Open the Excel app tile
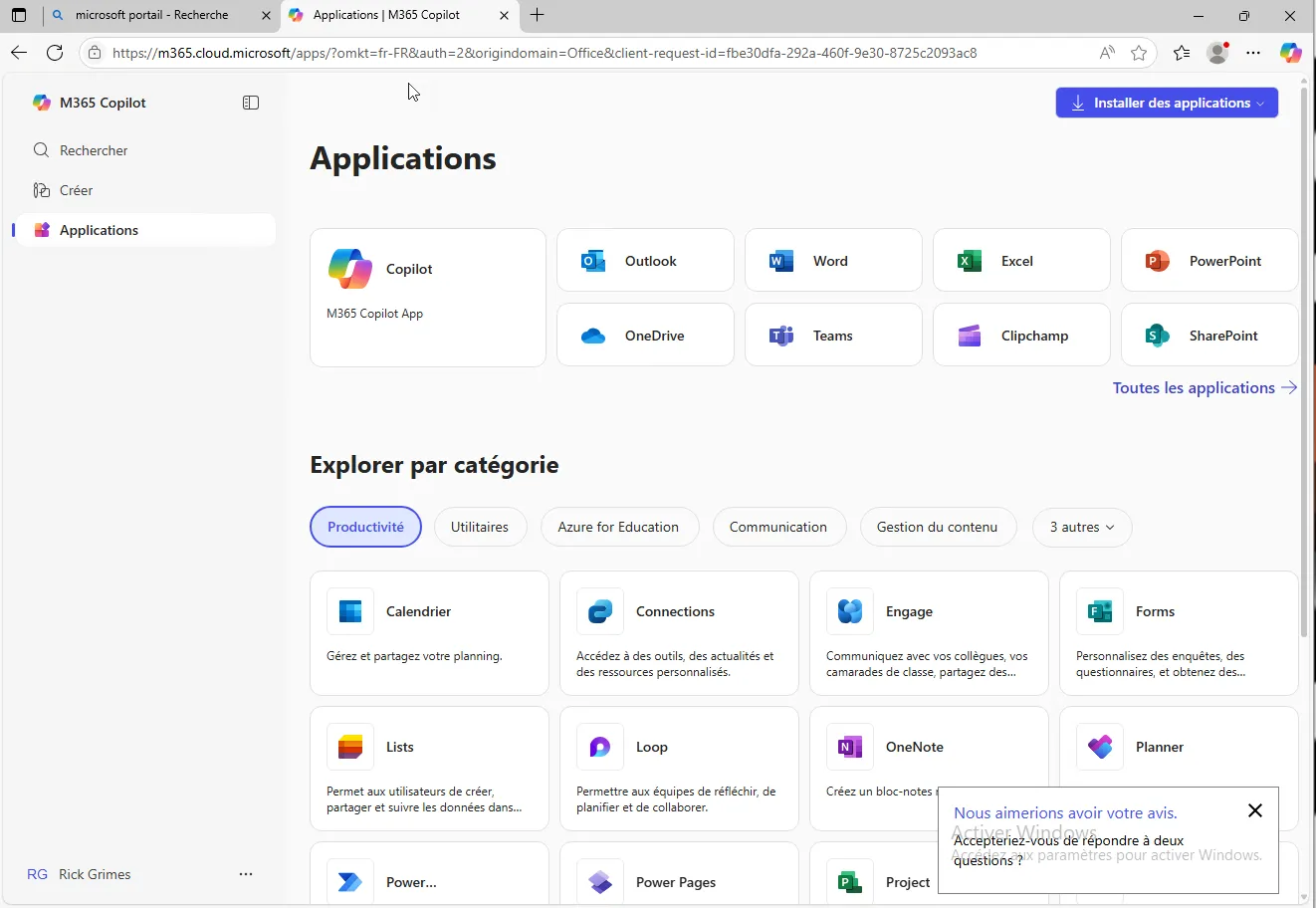 tap(1020, 261)
